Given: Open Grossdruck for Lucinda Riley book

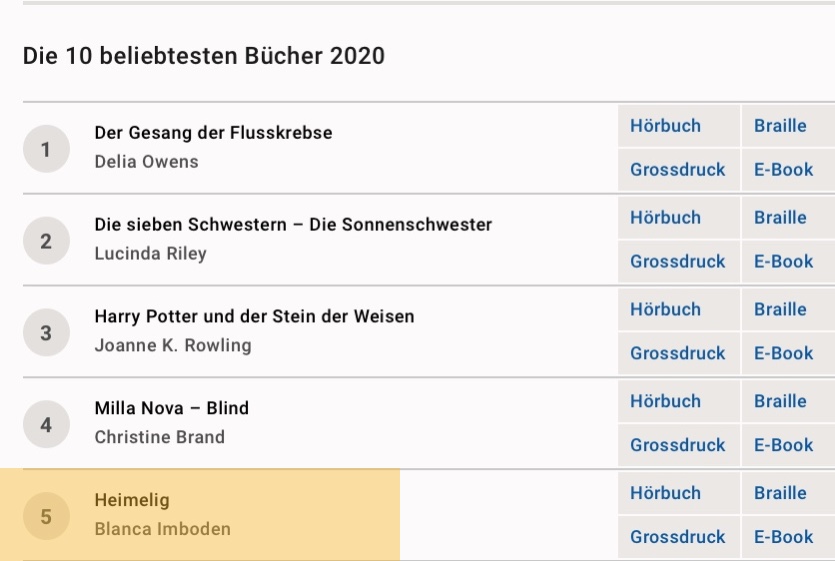Looking at the screenshot, I should pyautogui.click(x=678, y=261).
